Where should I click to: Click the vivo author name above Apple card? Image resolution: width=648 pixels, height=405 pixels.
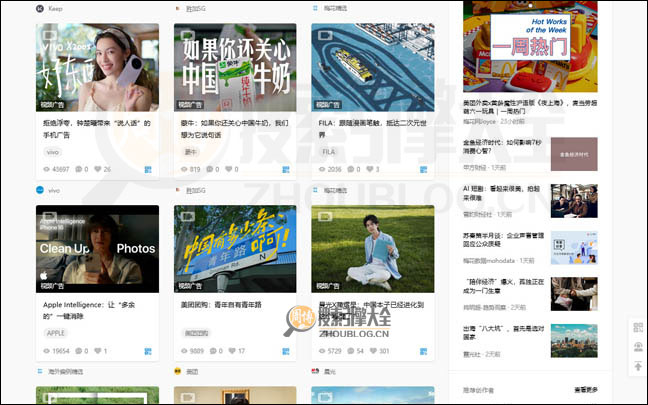(x=54, y=191)
